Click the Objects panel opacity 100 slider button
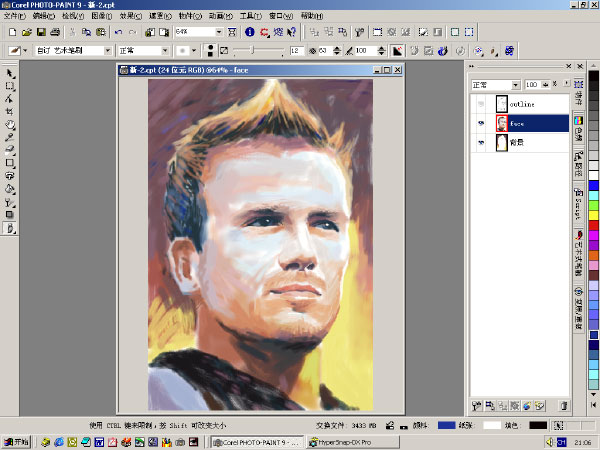The width and height of the screenshot is (600, 450). click(545, 85)
